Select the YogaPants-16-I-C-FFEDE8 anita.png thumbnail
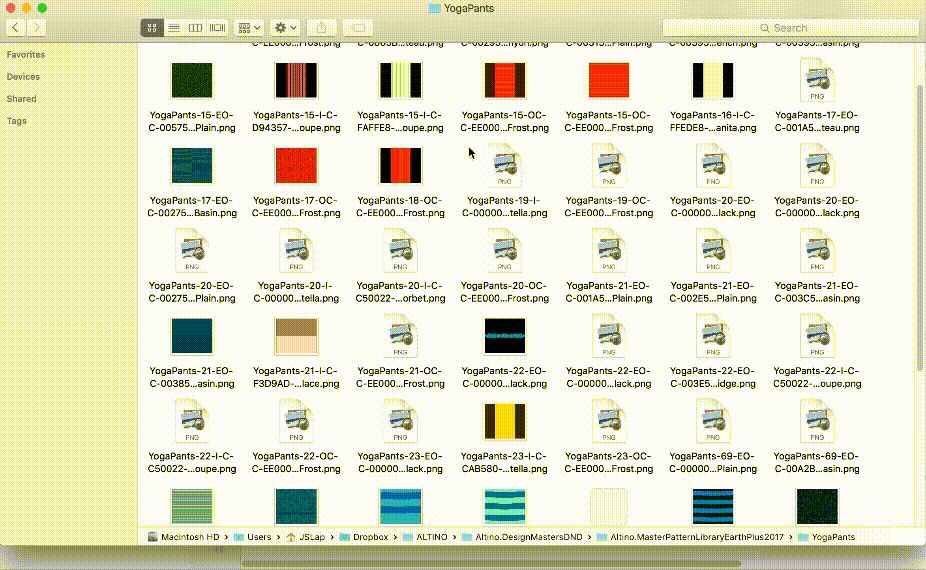Screen dimensions: 926x570 (x=713, y=80)
